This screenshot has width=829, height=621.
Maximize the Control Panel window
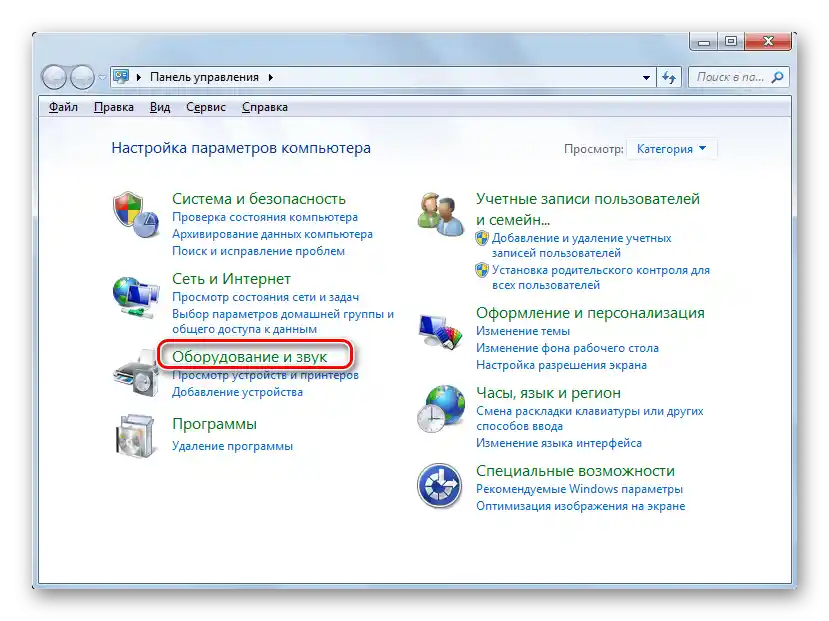(x=731, y=42)
